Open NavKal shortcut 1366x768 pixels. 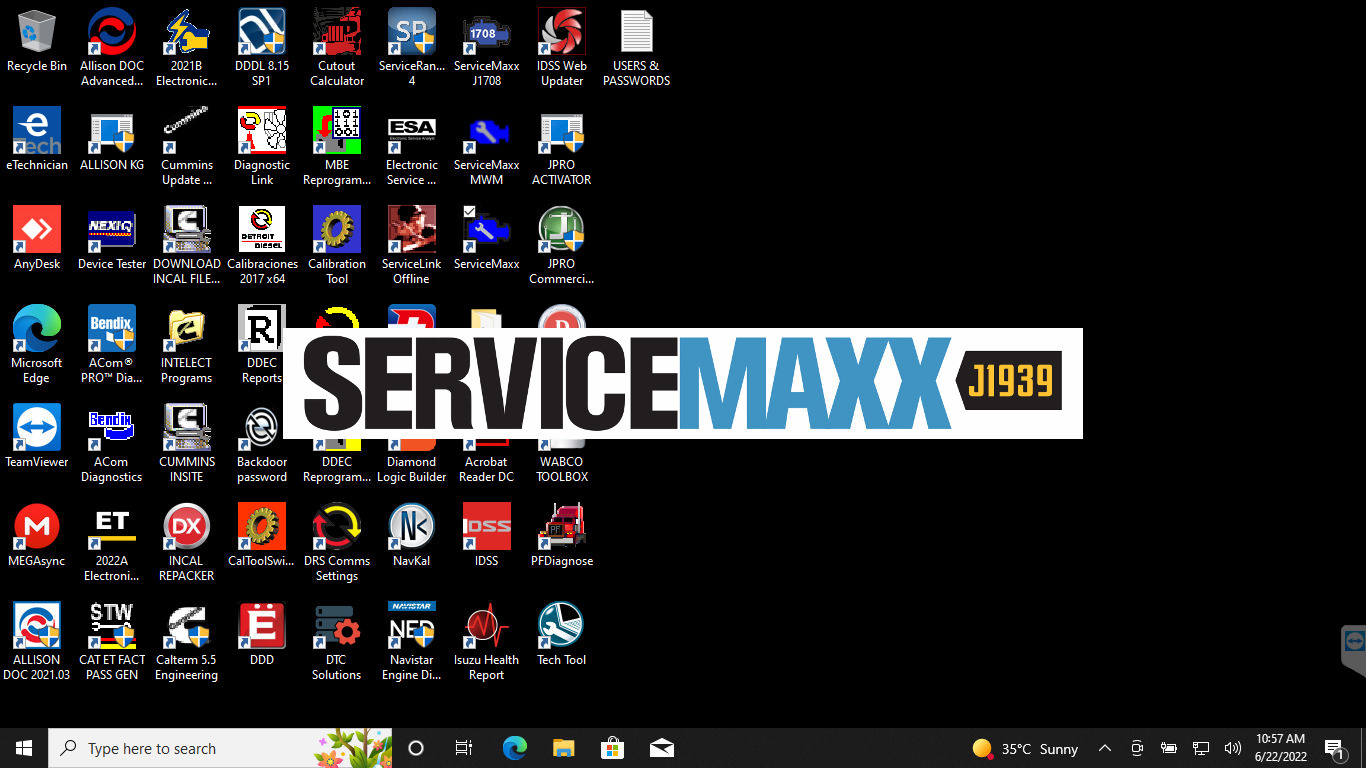pos(412,536)
